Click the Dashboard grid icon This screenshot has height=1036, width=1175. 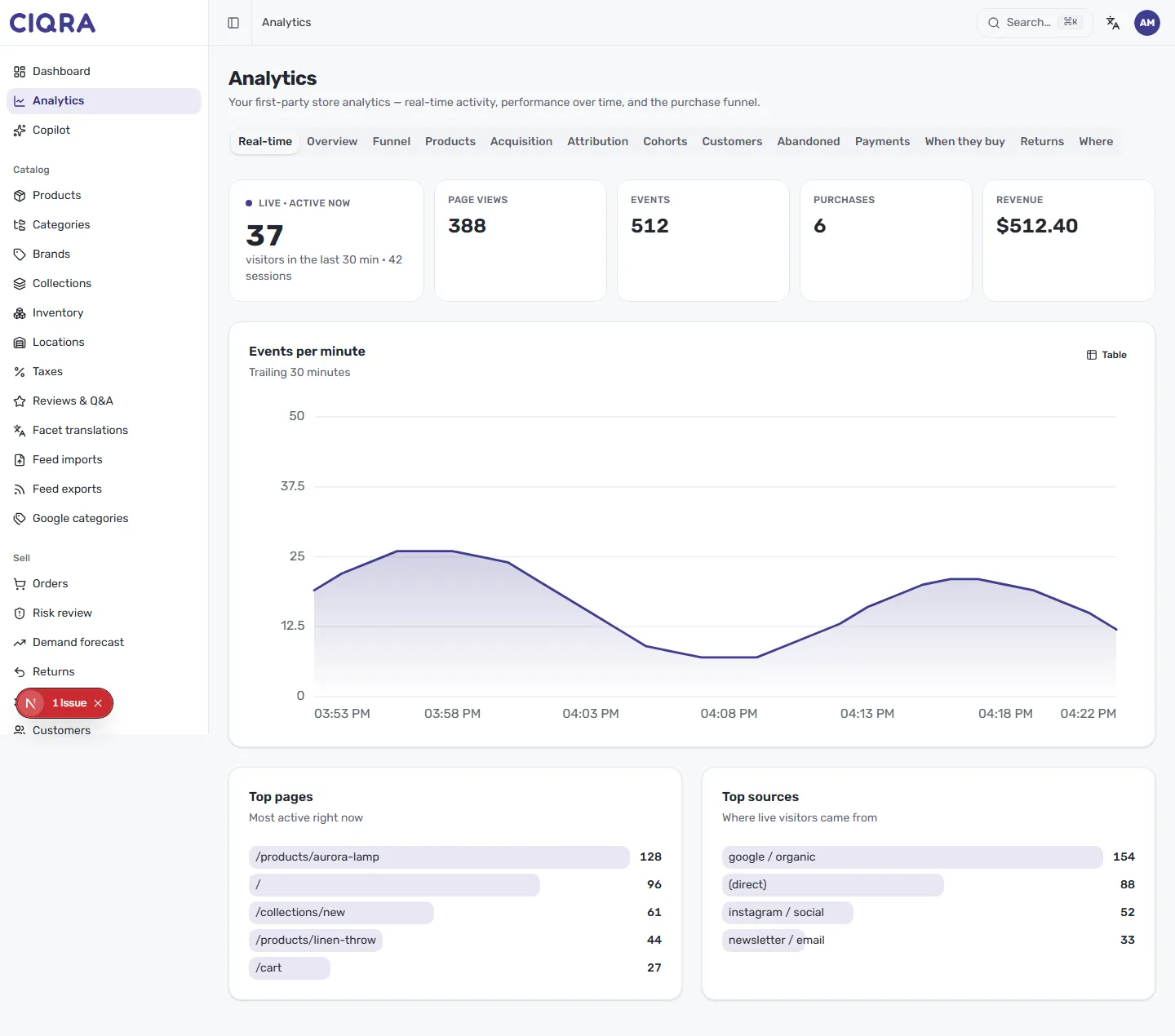(20, 72)
